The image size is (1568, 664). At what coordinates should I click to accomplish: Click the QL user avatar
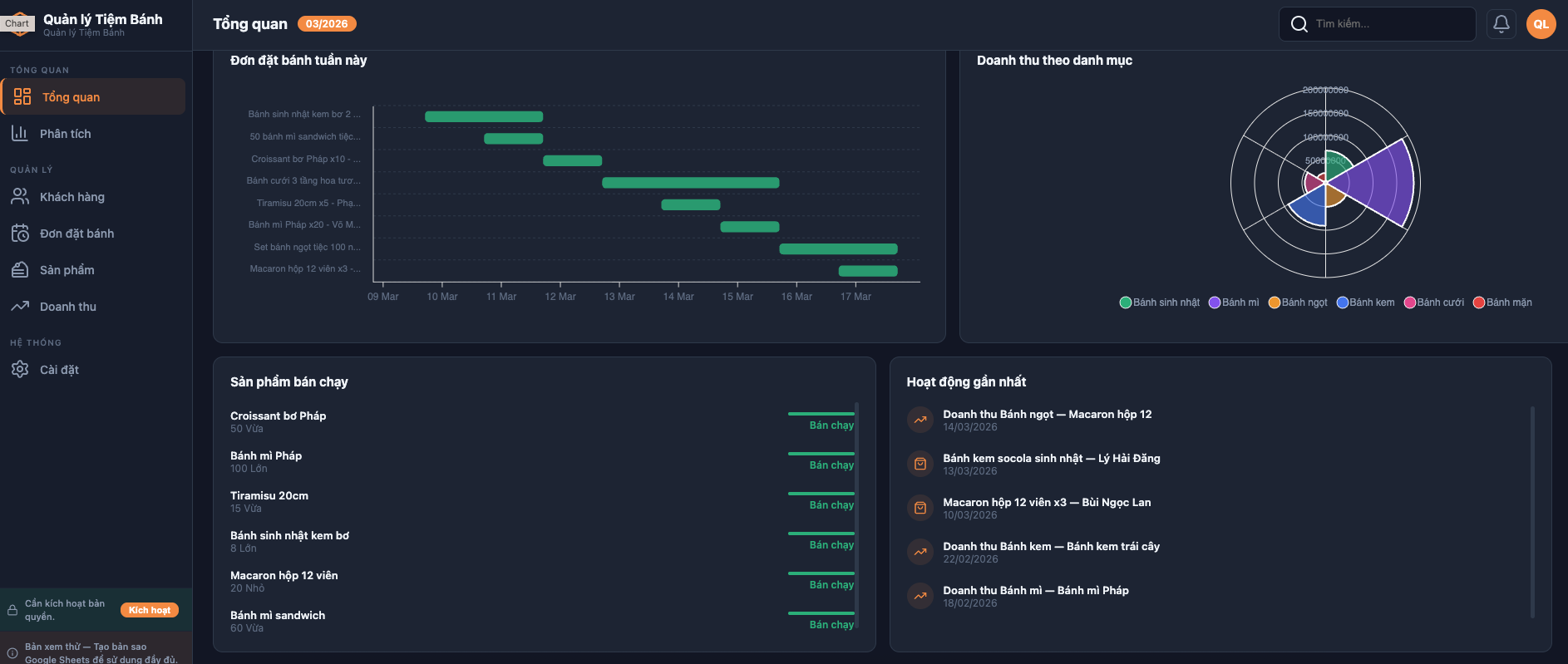1541,24
